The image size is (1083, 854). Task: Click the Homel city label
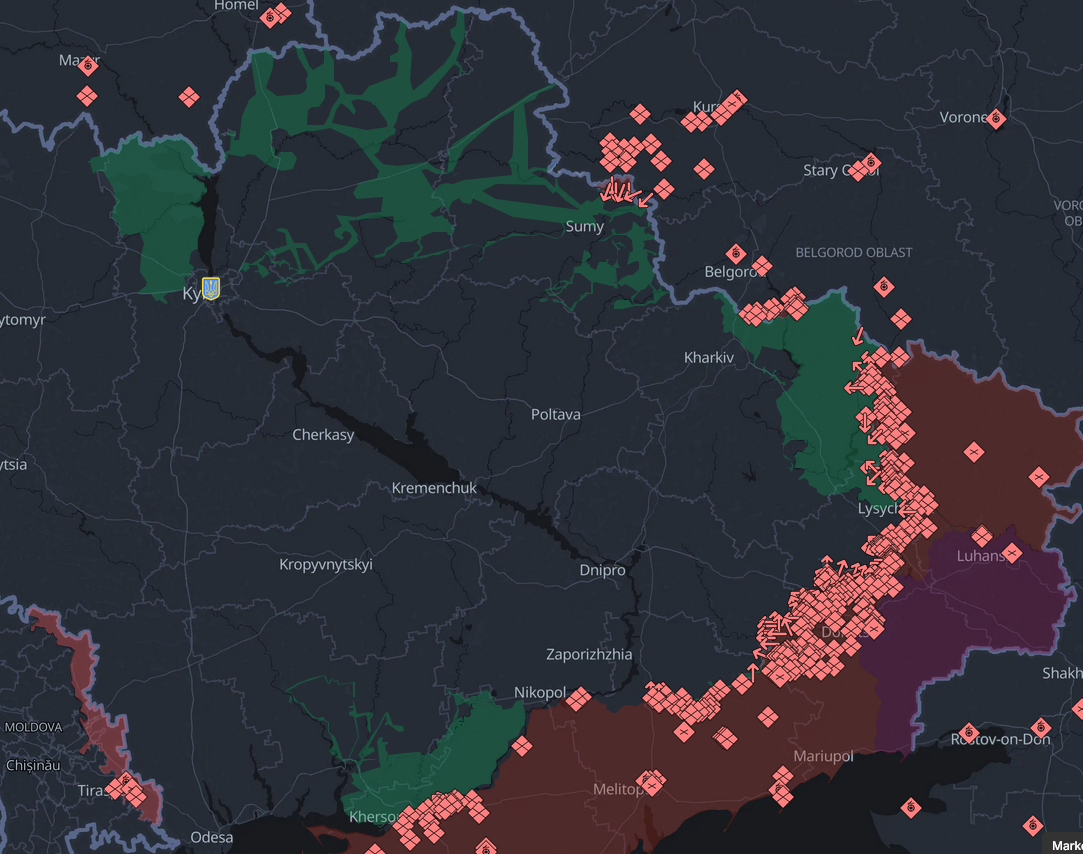point(236,6)
